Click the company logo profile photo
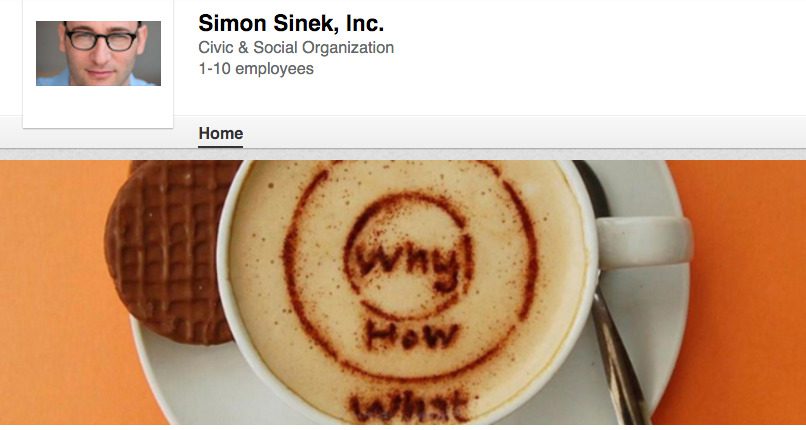Screen dimensions: 806x430 click(98, 53)
